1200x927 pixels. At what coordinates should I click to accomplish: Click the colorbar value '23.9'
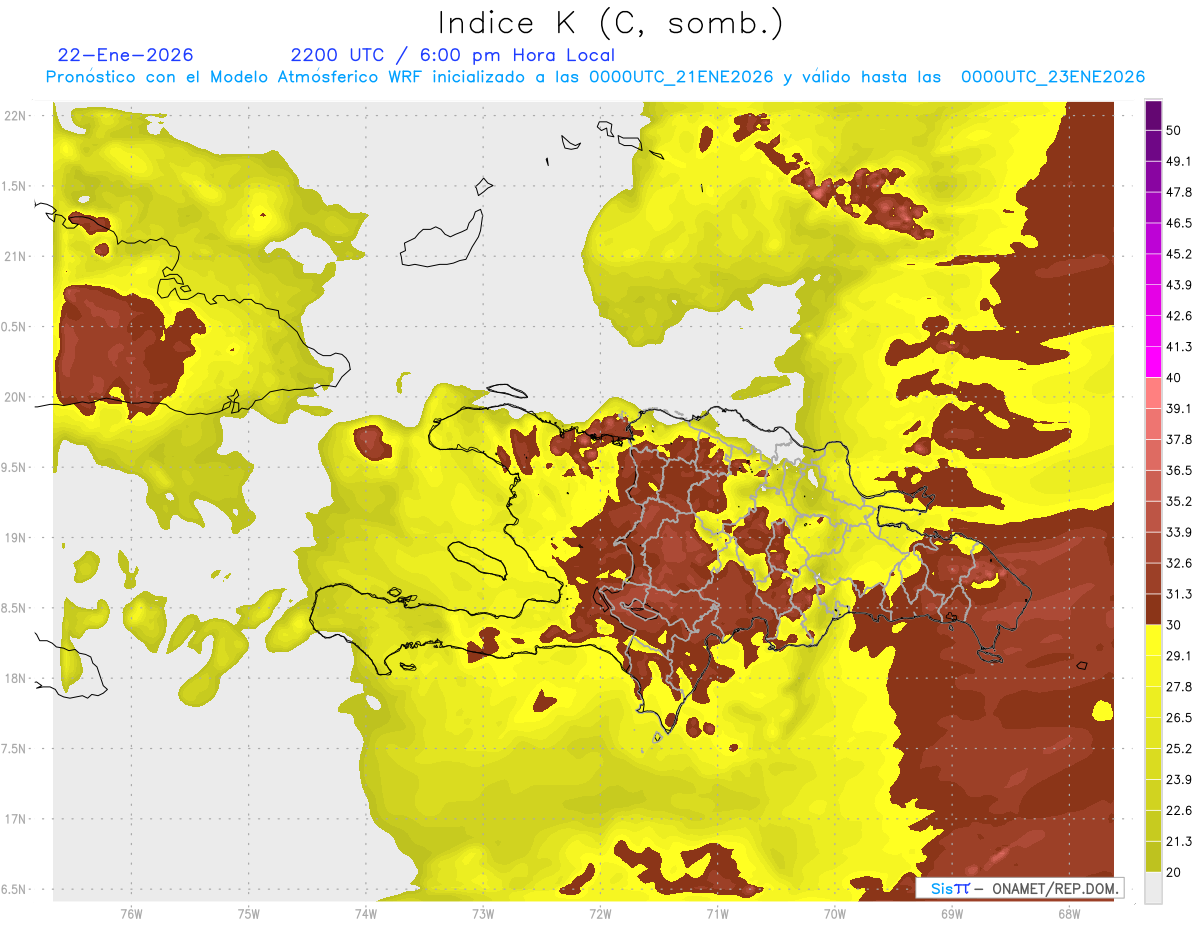1179,779
